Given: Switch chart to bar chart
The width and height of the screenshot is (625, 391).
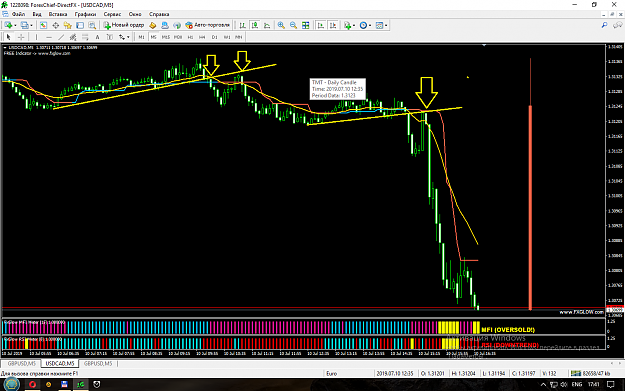Looking at the screenshot, I should [x=242, y=26].
